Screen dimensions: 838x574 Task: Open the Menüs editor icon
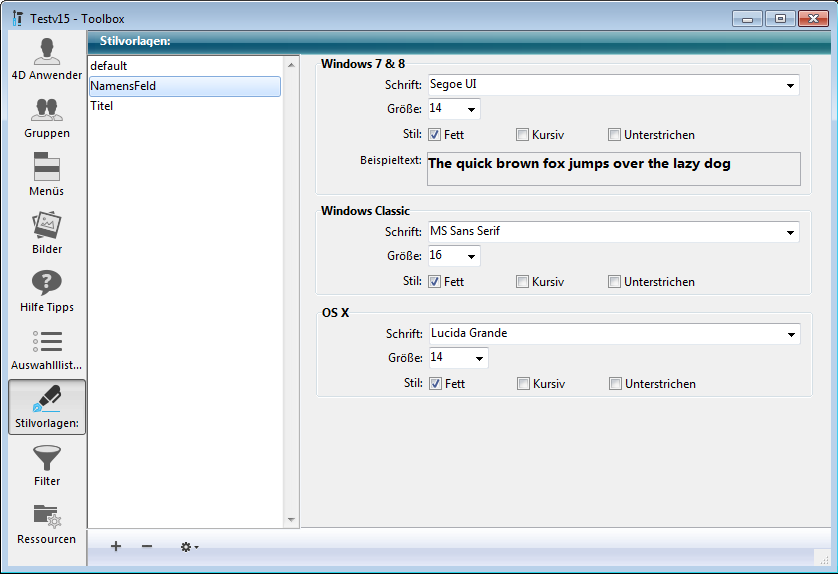tap(46, 174)
